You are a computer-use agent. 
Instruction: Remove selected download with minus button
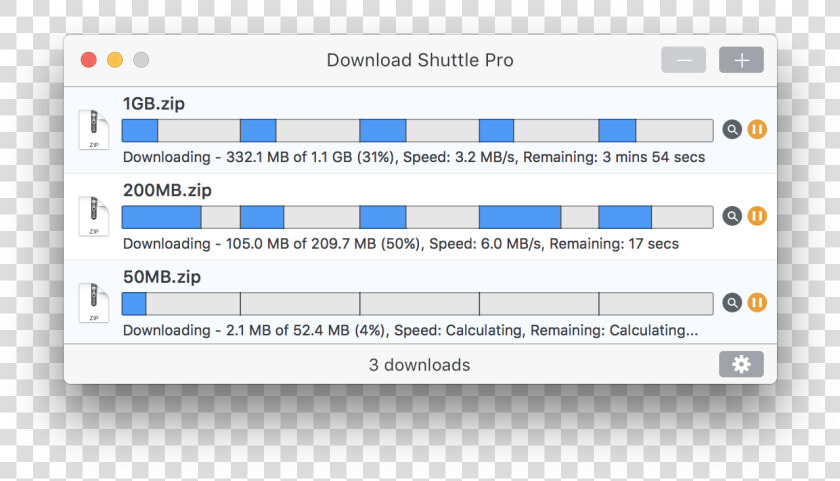(x=684, y=60)
